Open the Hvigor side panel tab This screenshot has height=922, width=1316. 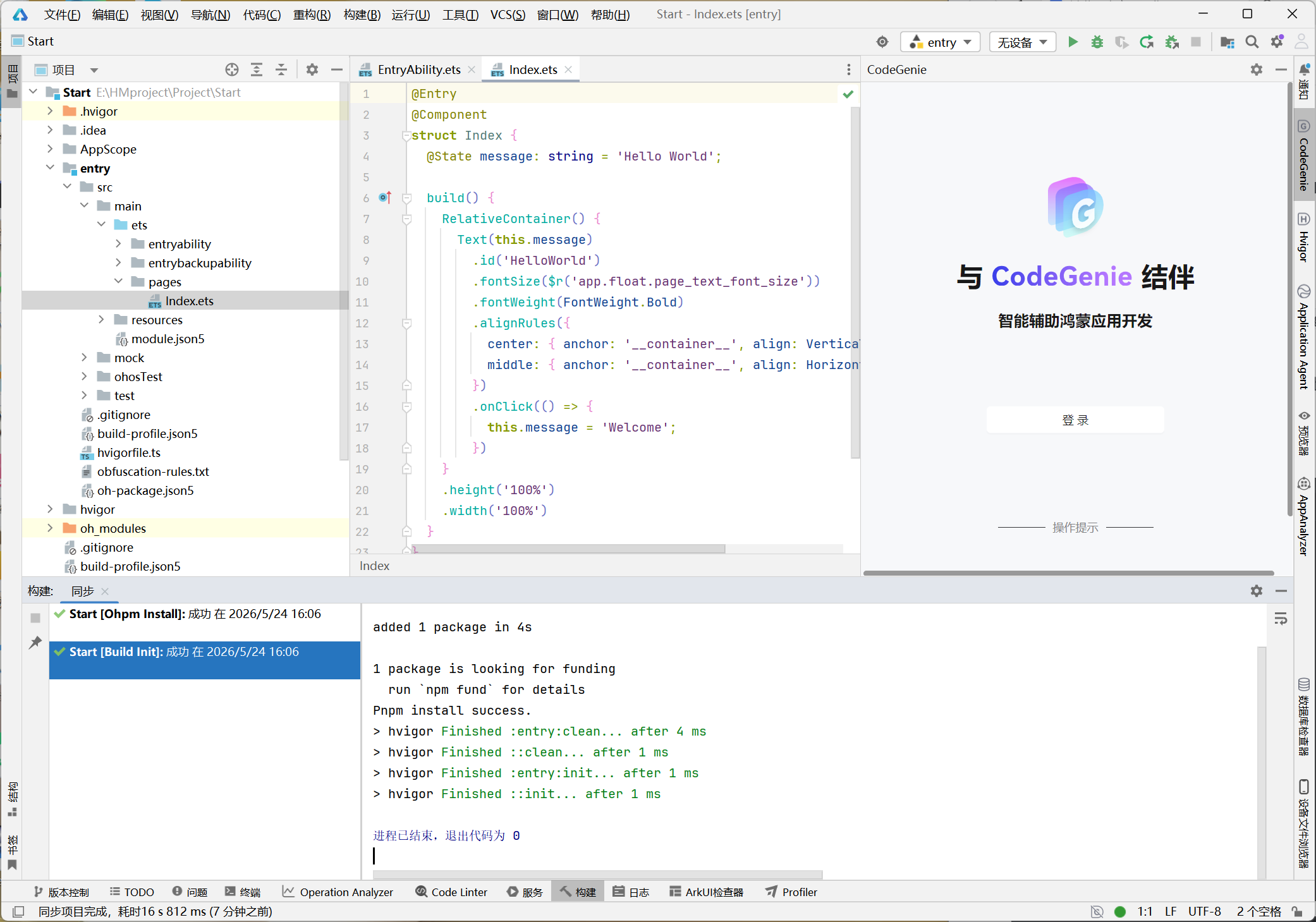(1303, 238)
